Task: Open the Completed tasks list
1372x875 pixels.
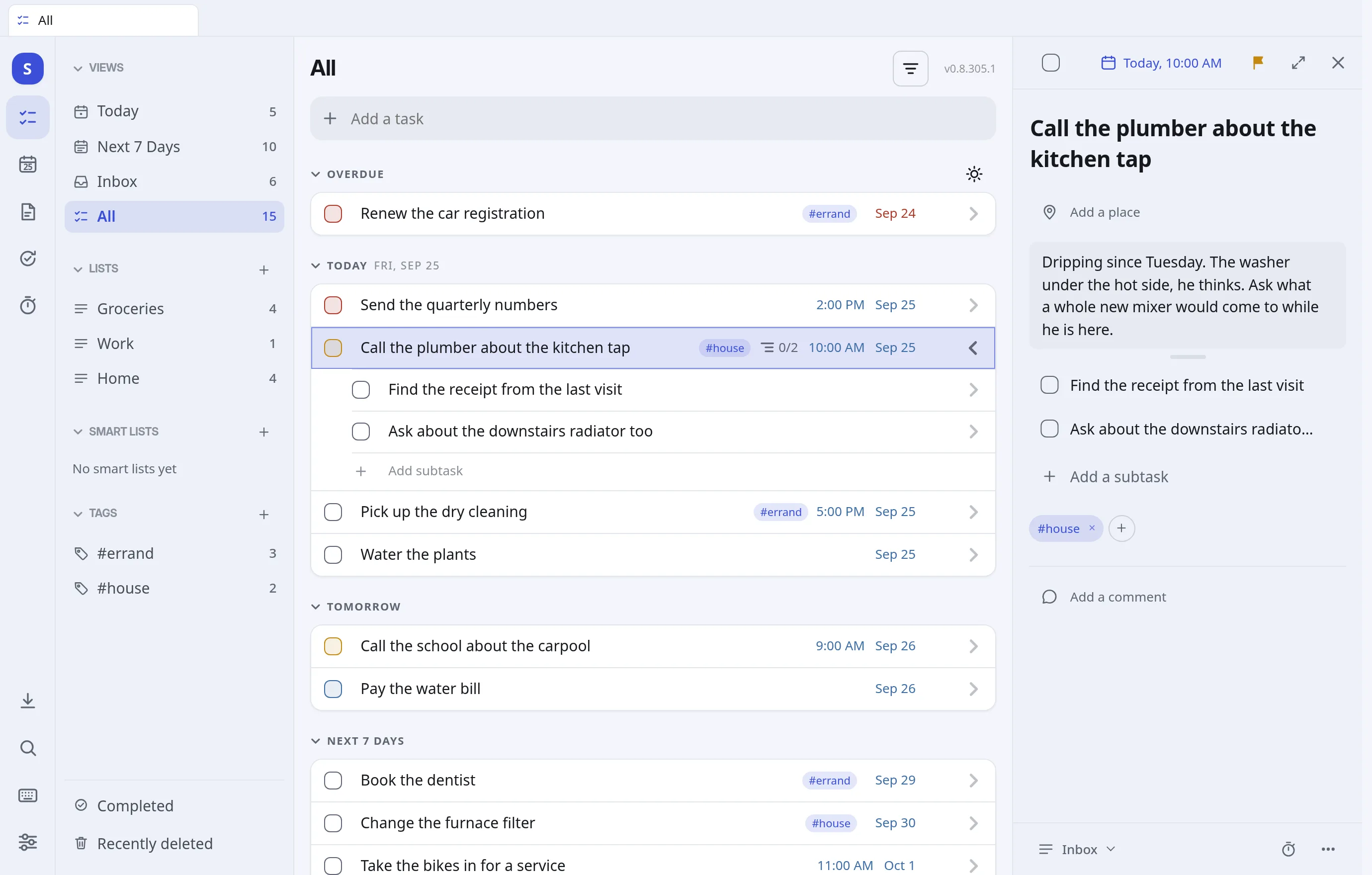Action: [x=174, y=805]
